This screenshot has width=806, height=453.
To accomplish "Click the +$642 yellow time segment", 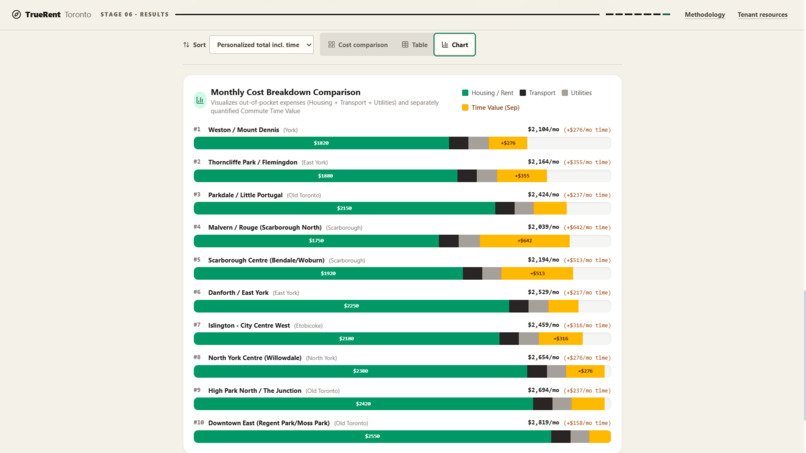I will coord(524,241).
